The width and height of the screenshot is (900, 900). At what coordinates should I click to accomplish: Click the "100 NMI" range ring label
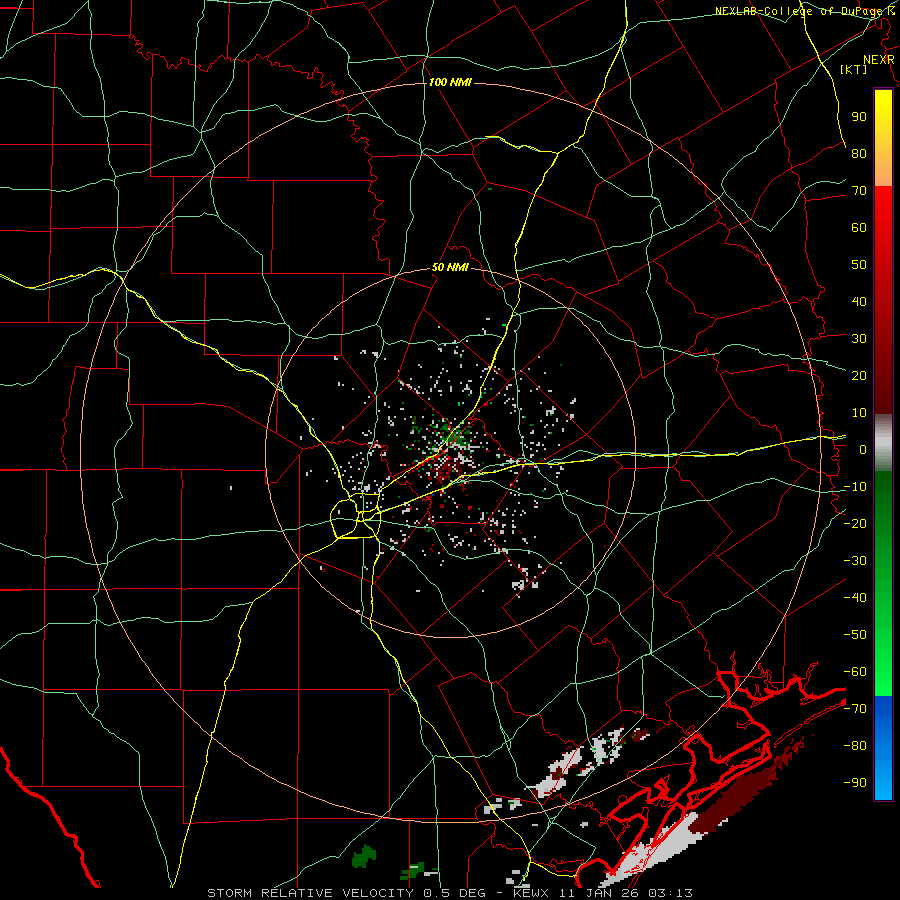[450, 82]
